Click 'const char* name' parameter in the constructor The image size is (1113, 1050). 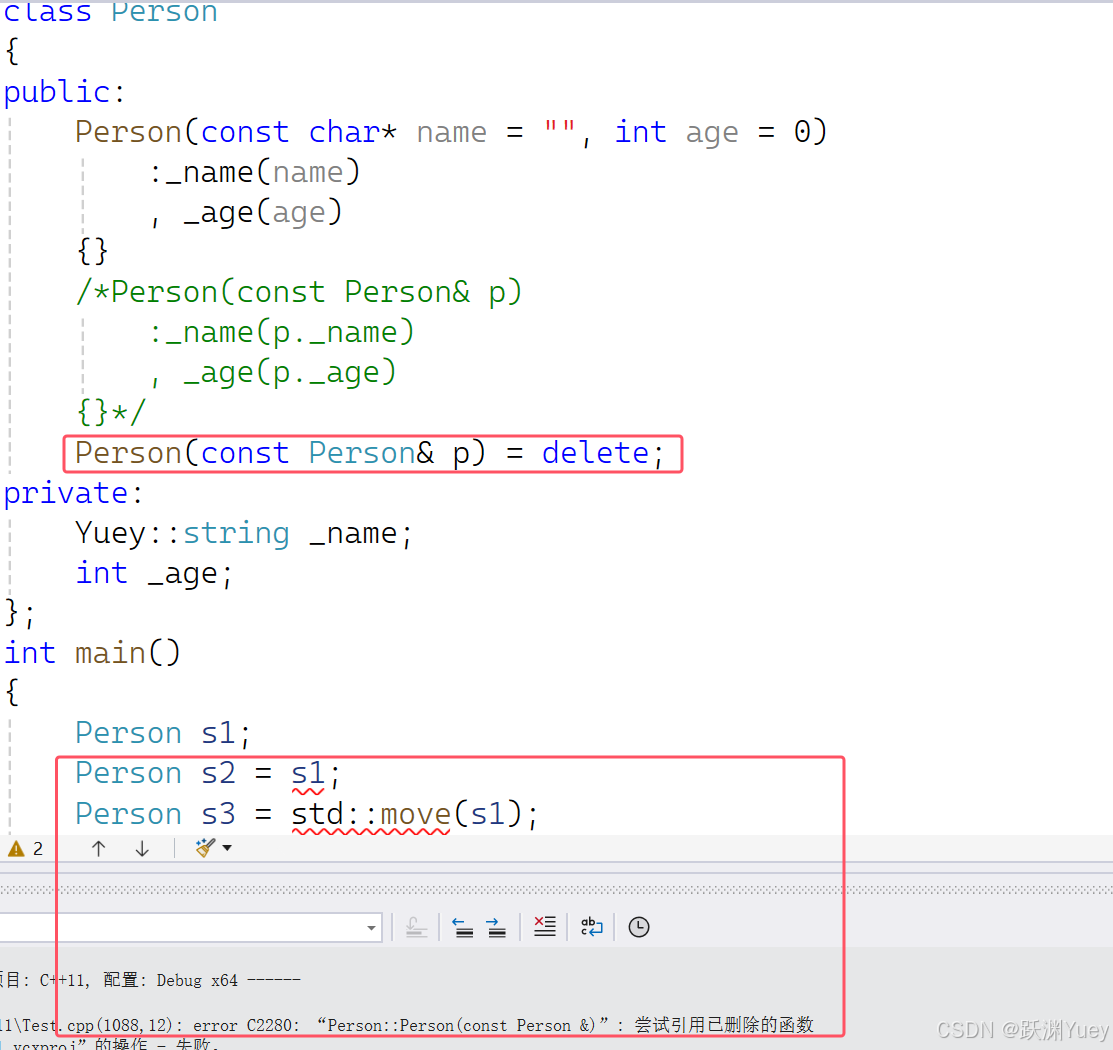[344, 132]
